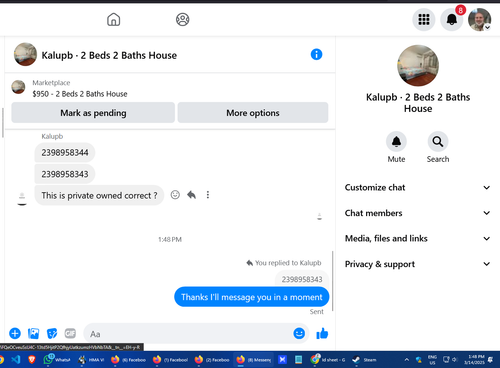Select message 2398958344
Image resolution: width=500 pixels, height=368 pixels.
pyautogui.click(x=65, y=153)
